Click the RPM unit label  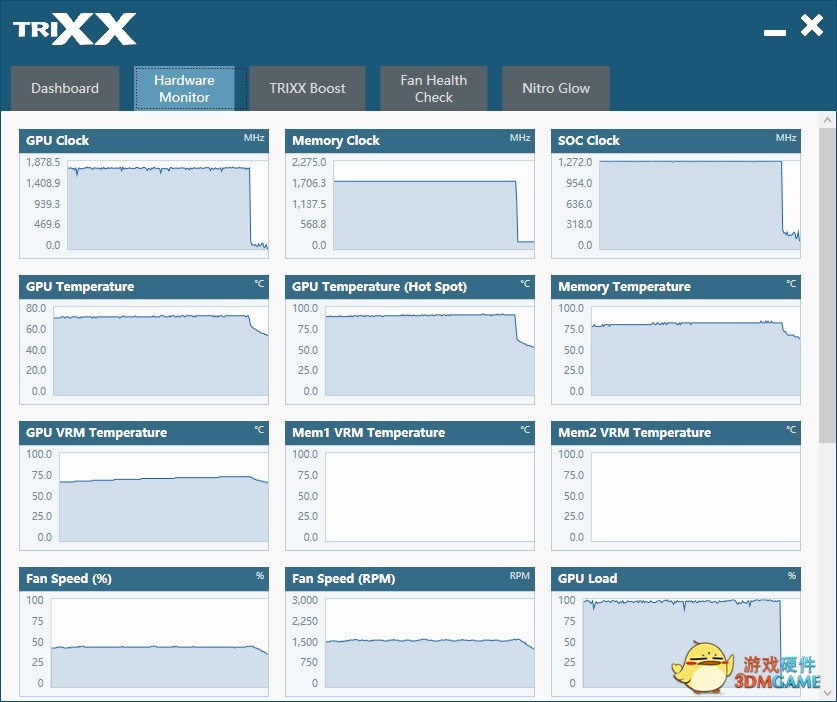click(519, 575)
